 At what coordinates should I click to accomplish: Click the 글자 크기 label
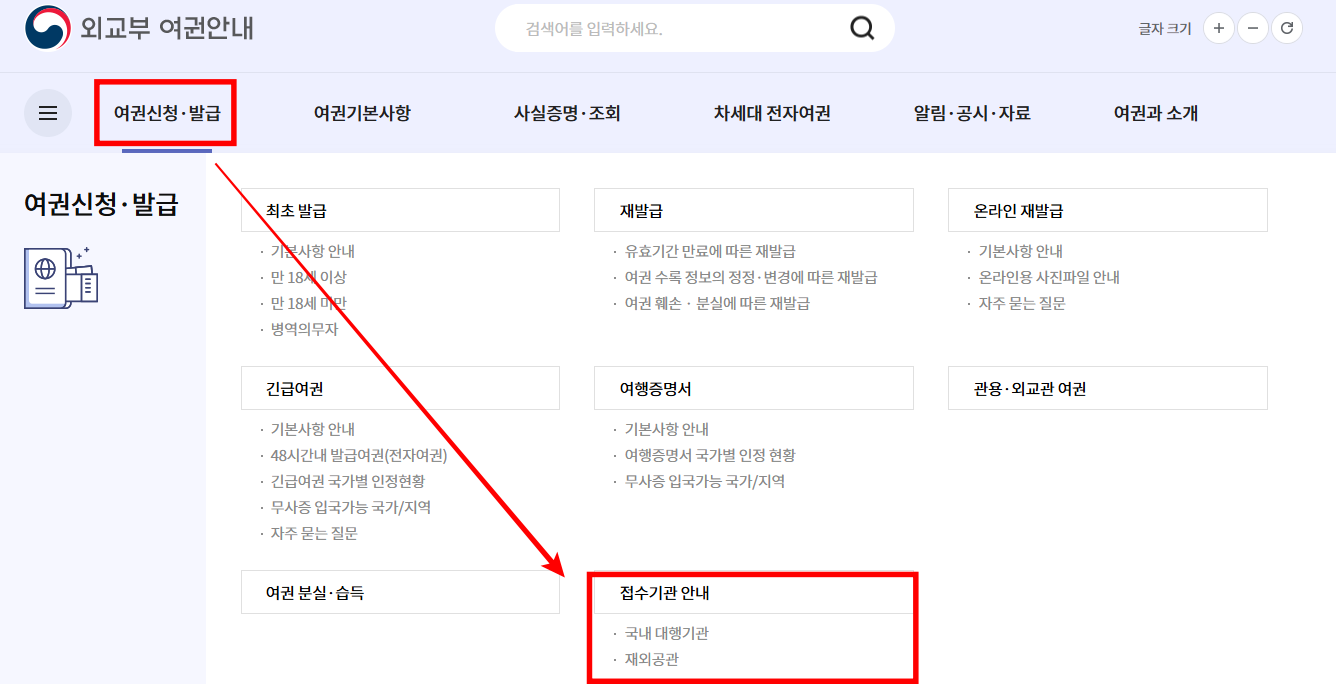[1165, 29]
